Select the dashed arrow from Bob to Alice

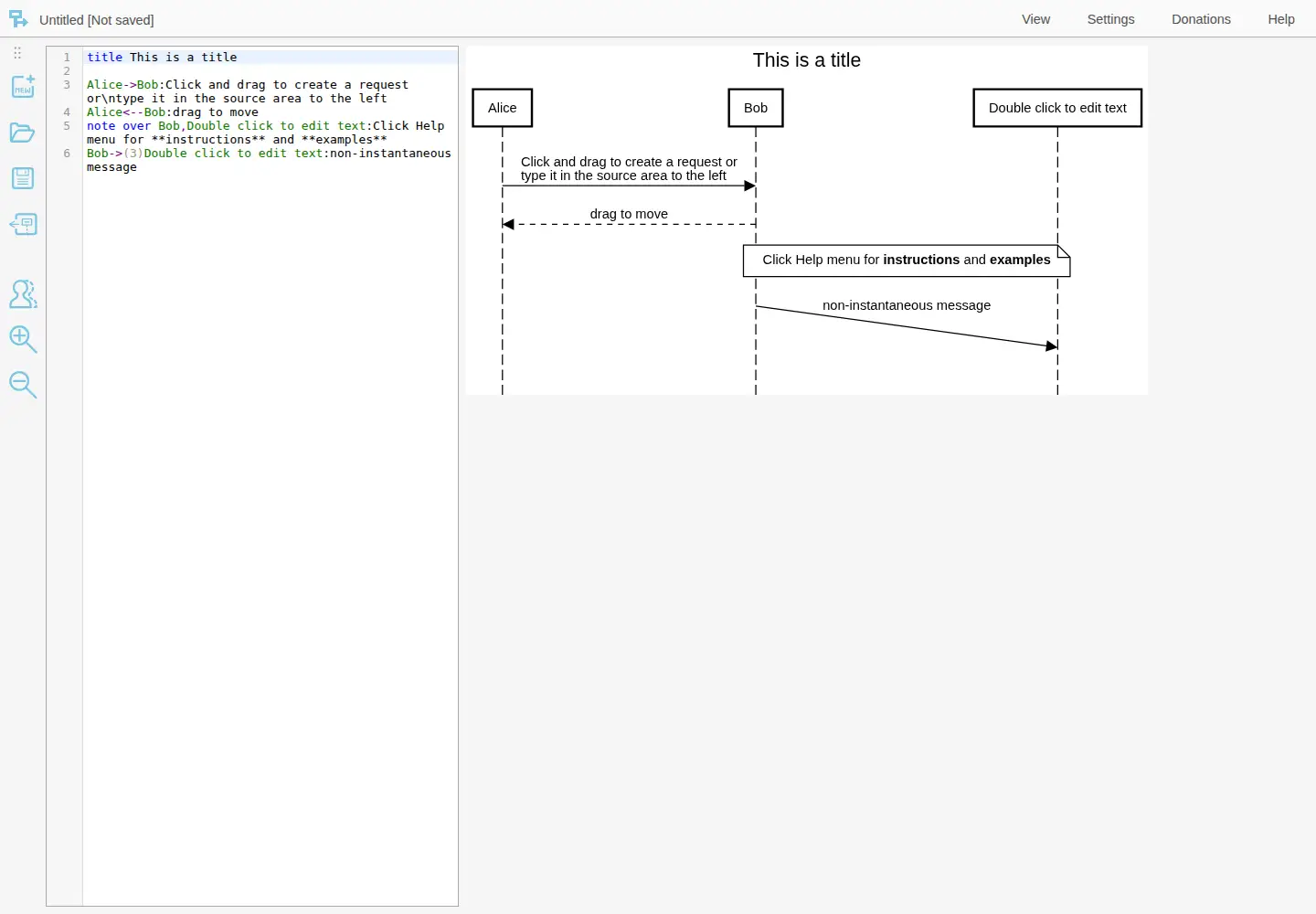pyautogui.click(x=629, y=224)
